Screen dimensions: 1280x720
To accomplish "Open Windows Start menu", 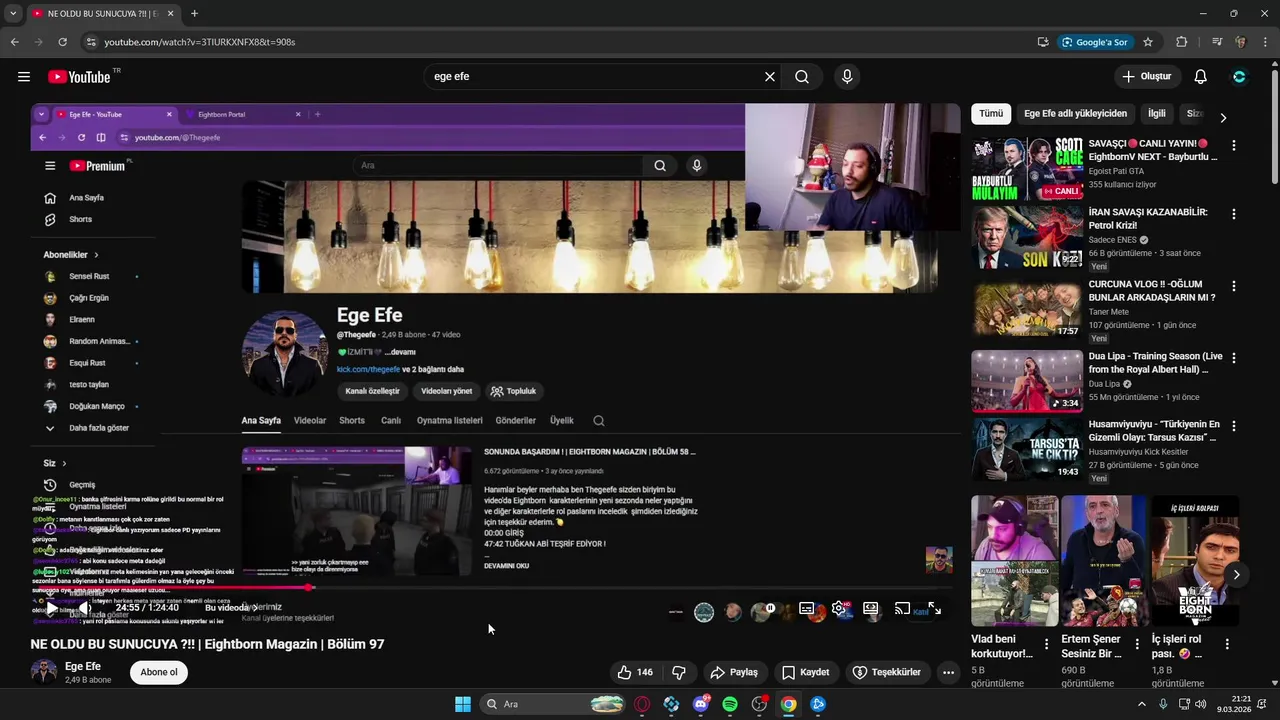I will (463, 704).
